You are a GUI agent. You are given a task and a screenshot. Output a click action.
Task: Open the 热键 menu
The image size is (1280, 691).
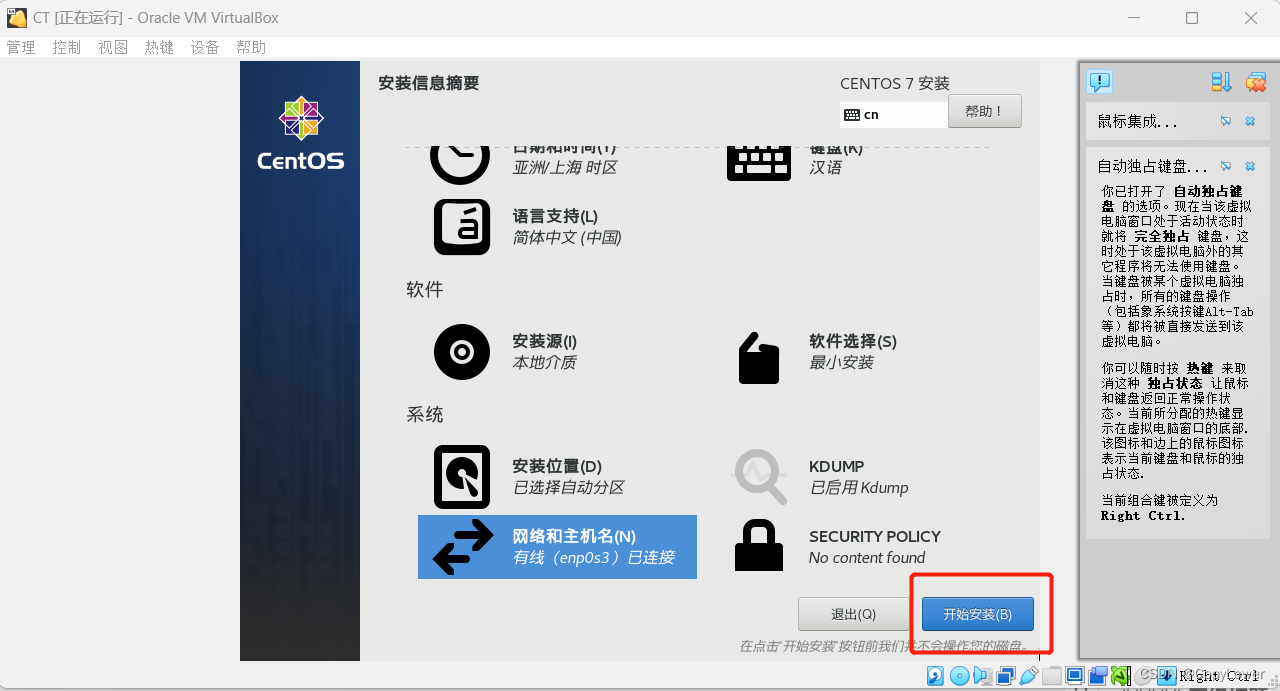159,47
